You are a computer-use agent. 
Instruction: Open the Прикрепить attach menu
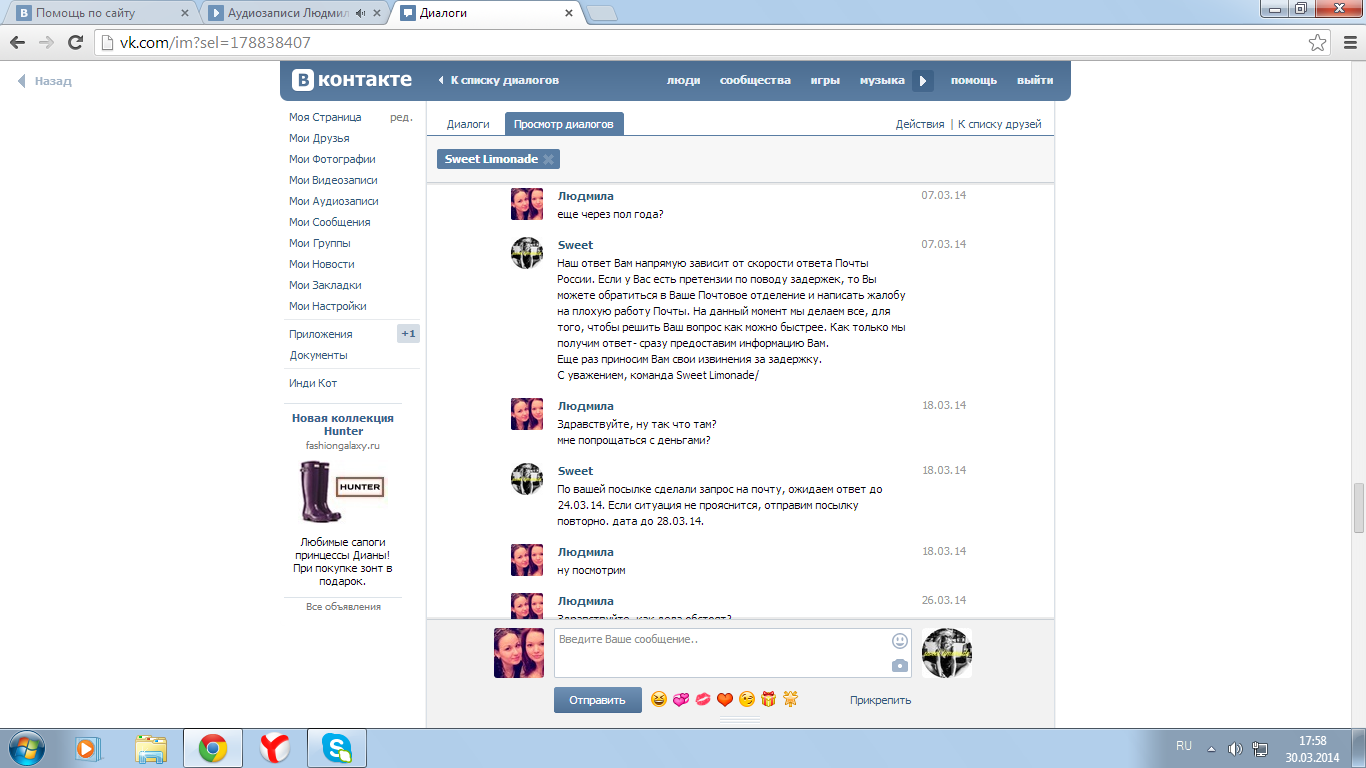click(x=880, y=700)
